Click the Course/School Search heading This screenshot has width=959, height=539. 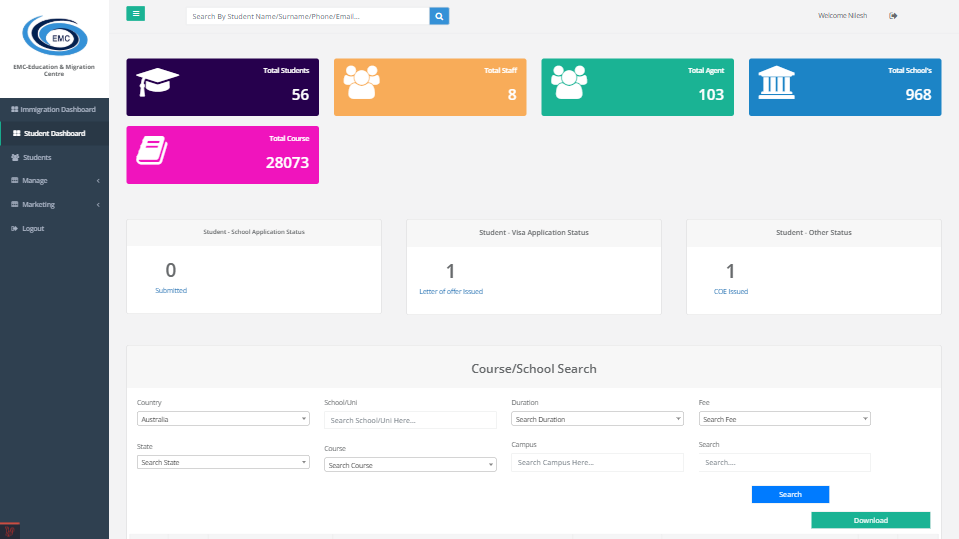point(534,369)
